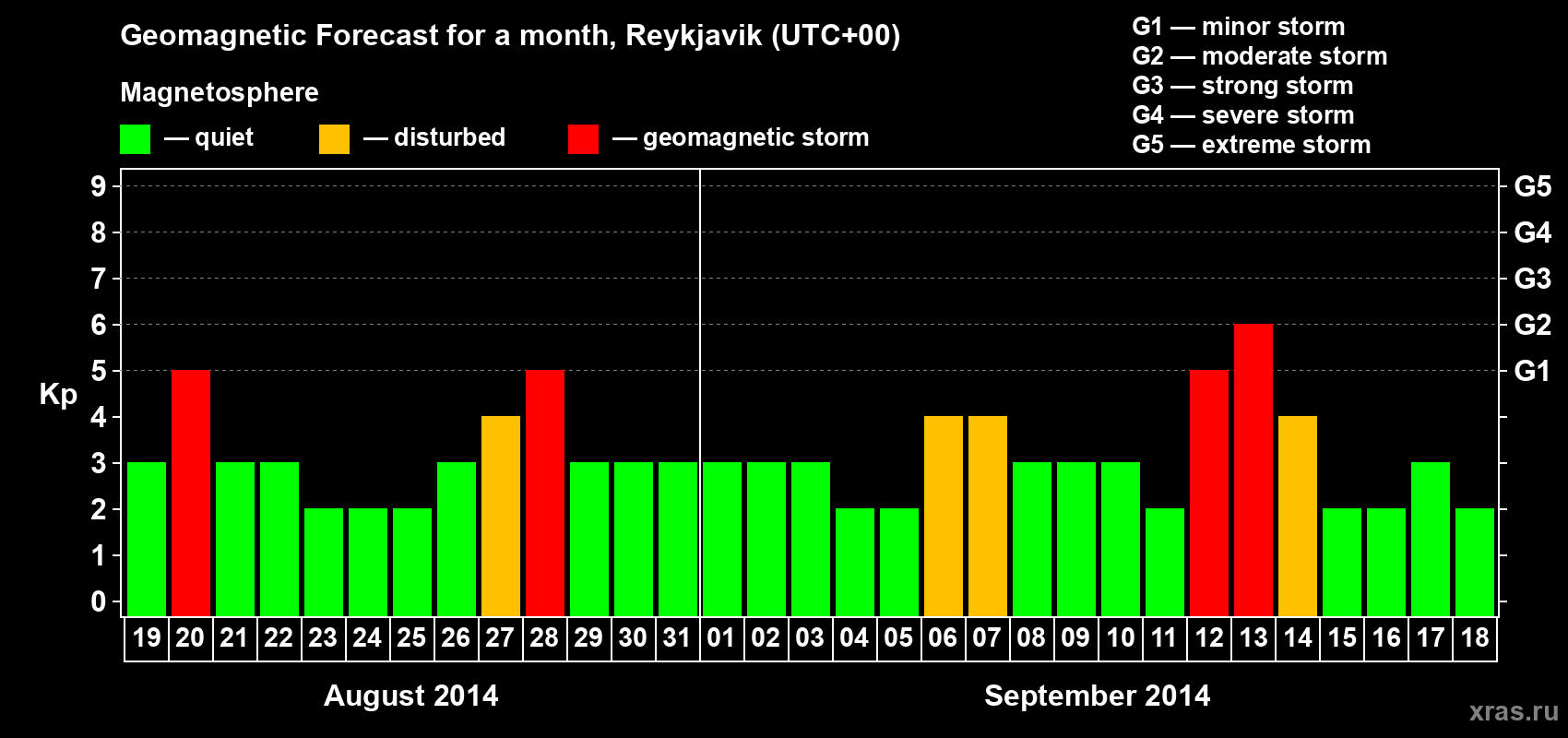Click the date label 13
The image size is (1568, 738).
[1253, 637]
